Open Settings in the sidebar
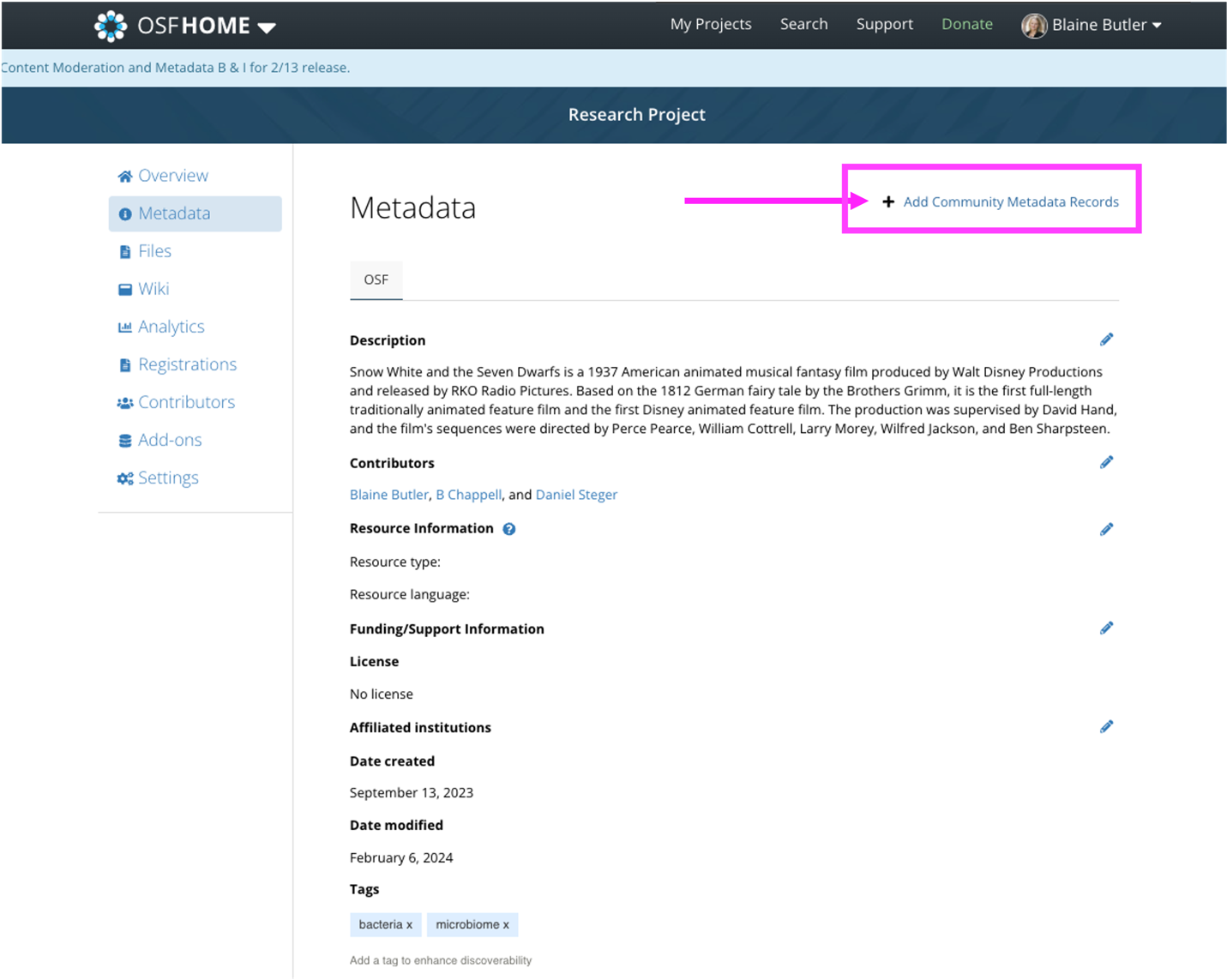 tap(168, 478)
